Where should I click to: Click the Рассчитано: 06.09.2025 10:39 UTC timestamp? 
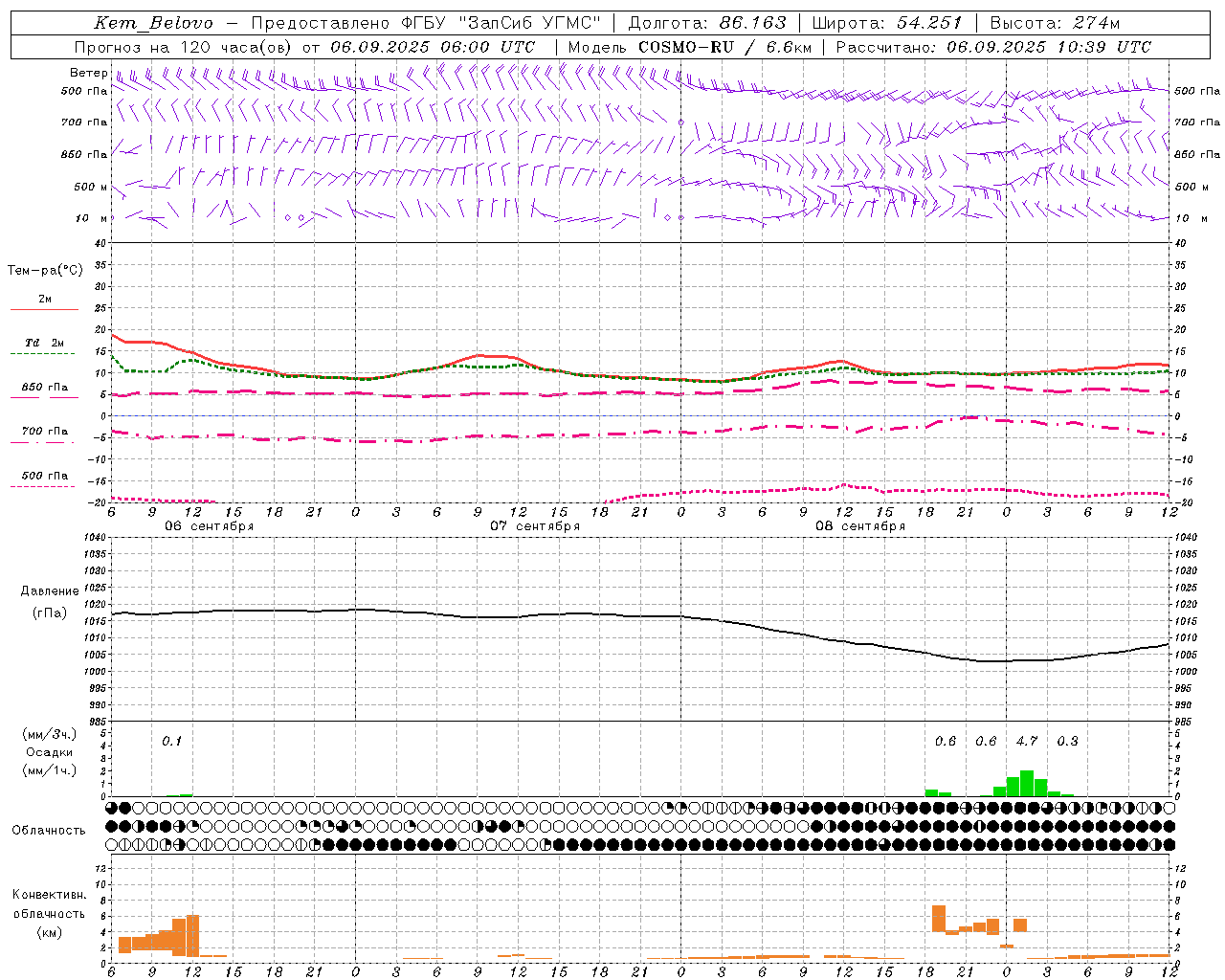pos(993,47)
